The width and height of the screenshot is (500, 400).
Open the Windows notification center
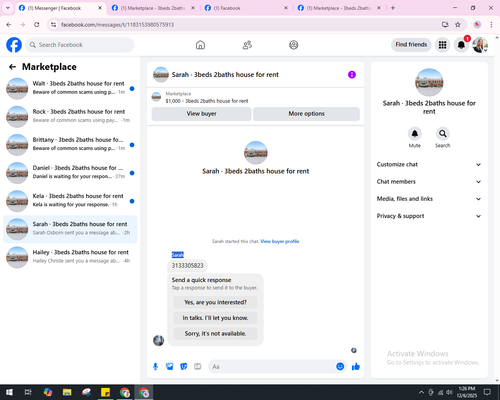487,392
